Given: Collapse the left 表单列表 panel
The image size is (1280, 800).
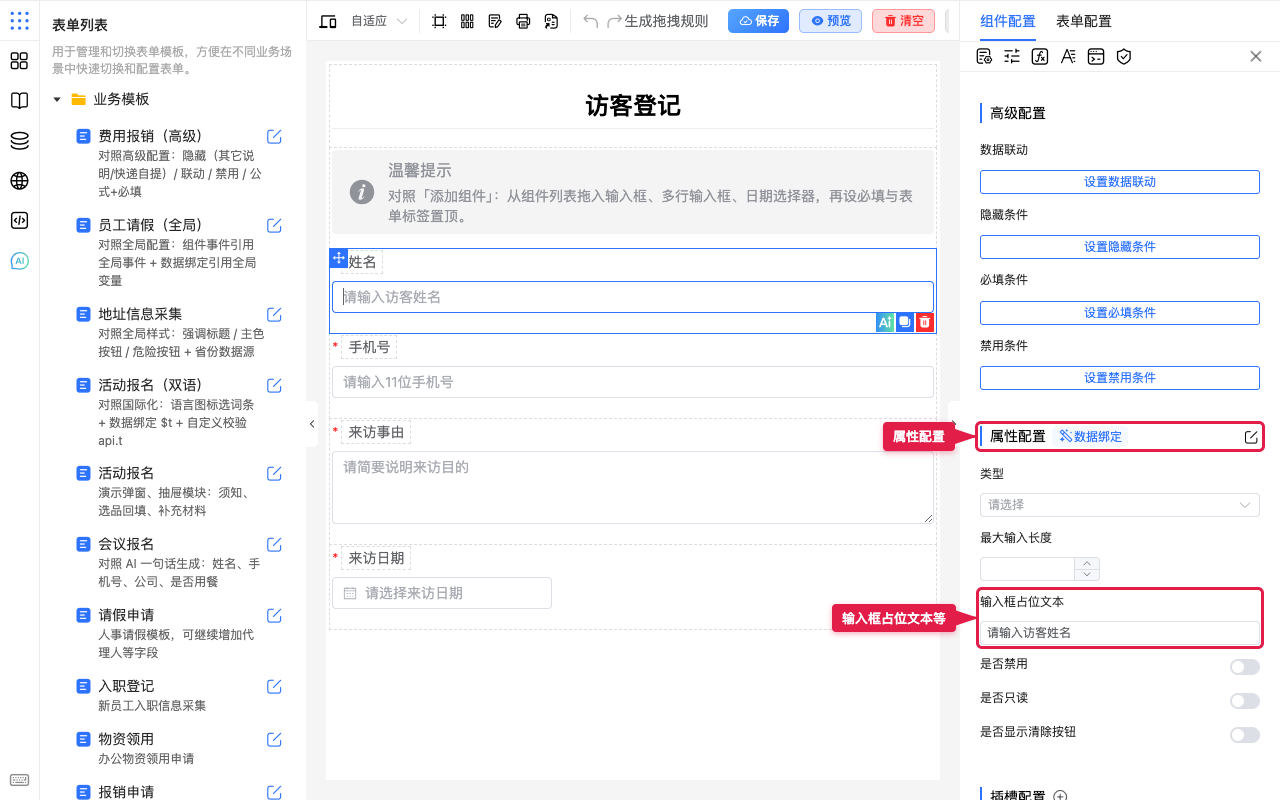Looking at the screenshot, I should (311, 424).
